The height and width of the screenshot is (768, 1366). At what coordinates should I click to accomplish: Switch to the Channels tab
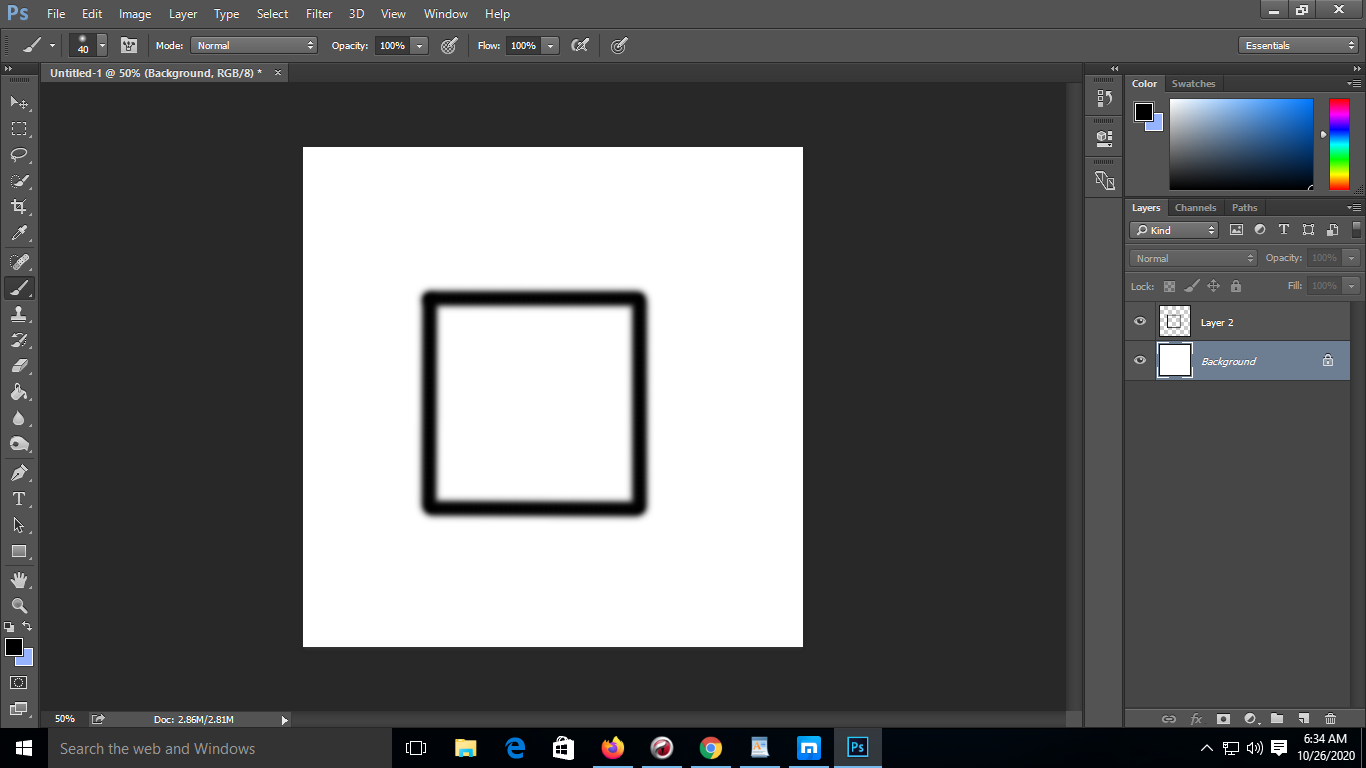pos(1195,208)
